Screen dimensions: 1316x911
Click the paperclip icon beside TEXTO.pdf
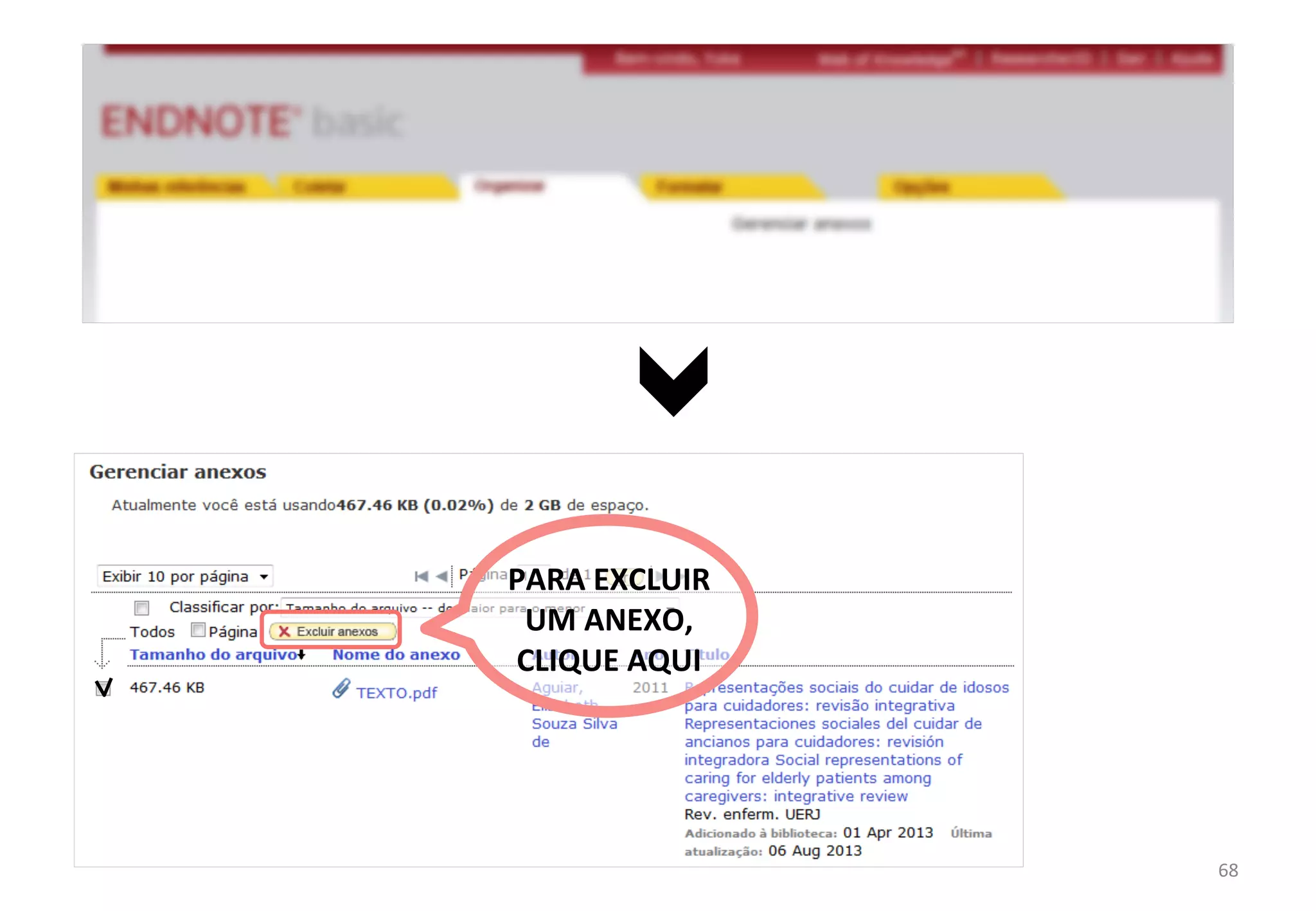[341, 689]
